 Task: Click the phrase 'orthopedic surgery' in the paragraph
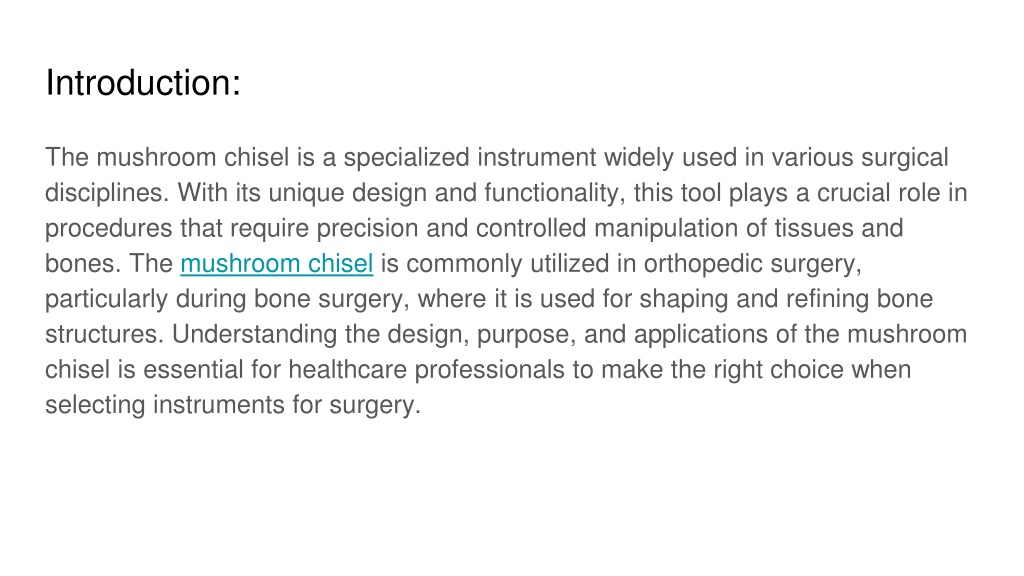[x=752, y=264]
